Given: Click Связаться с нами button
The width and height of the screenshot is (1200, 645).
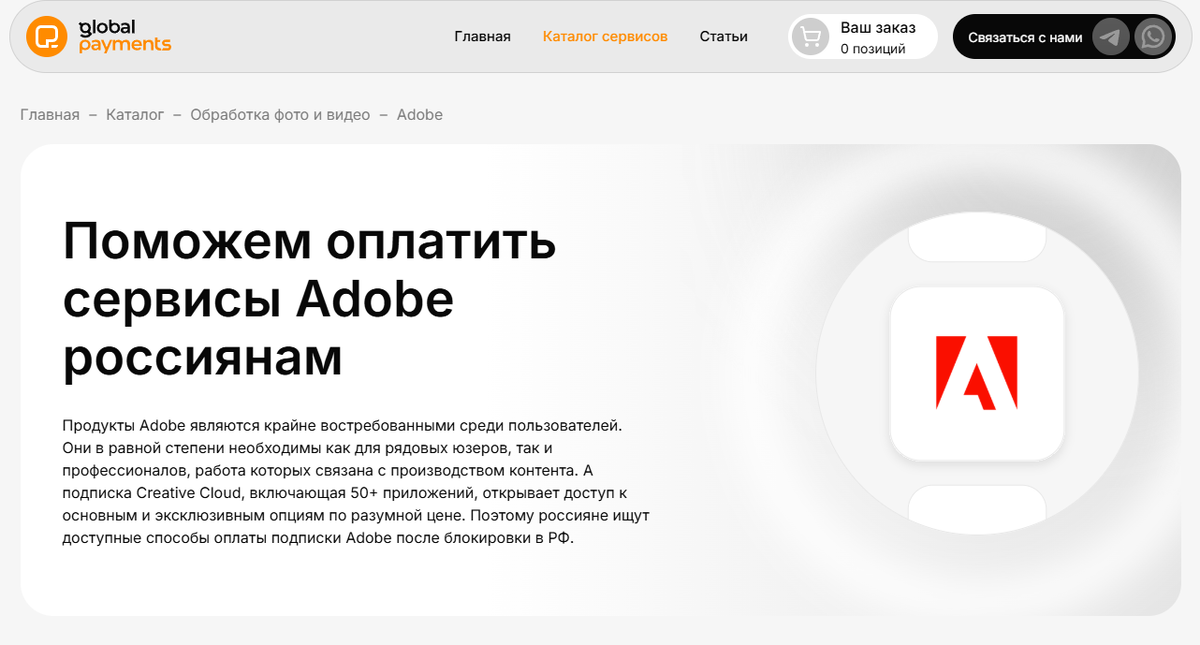Looking at the screenshot, I should [1025, 37].
